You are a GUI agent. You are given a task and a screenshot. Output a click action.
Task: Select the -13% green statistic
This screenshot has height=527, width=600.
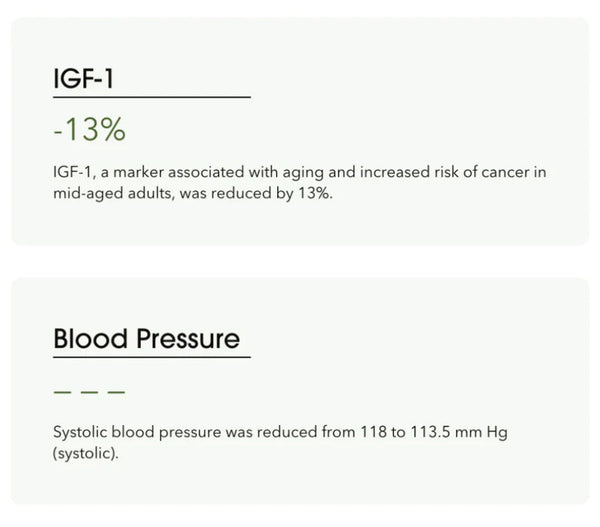pyautogui.click(x=90, y=129)
